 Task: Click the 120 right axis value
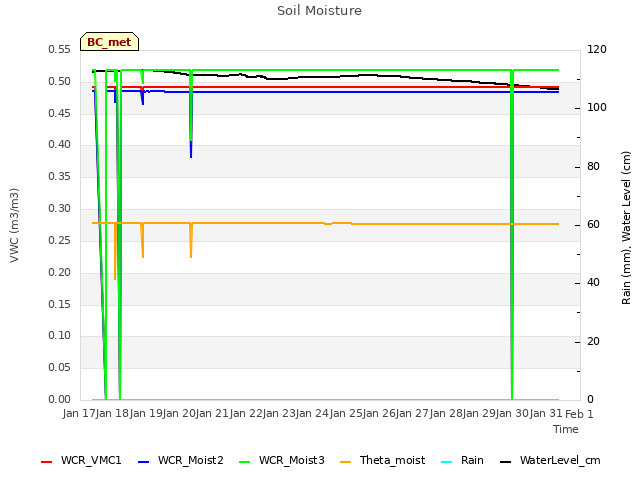click(x=597, y=49)
